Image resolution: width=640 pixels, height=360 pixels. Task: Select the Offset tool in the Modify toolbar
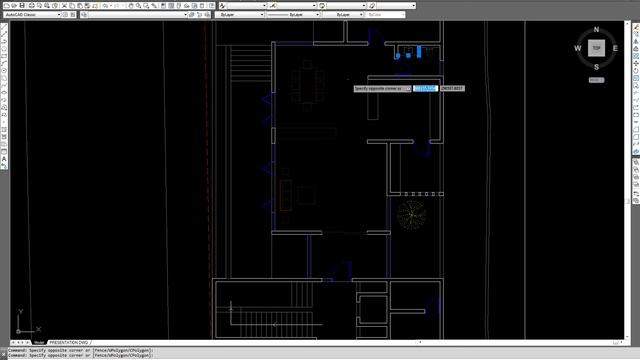coord(636,49)
